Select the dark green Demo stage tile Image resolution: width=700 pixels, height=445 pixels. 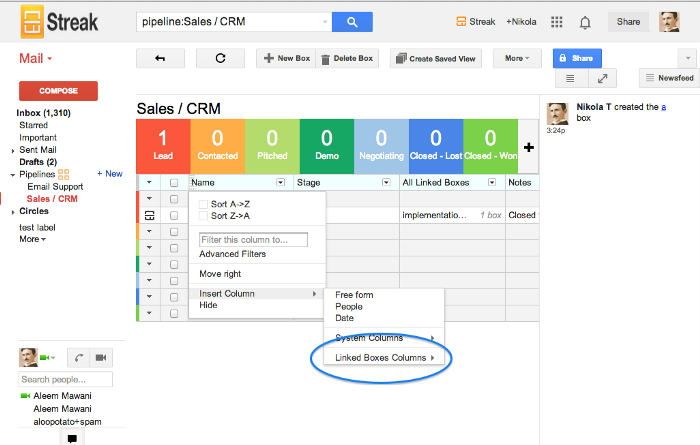(327, 146)
